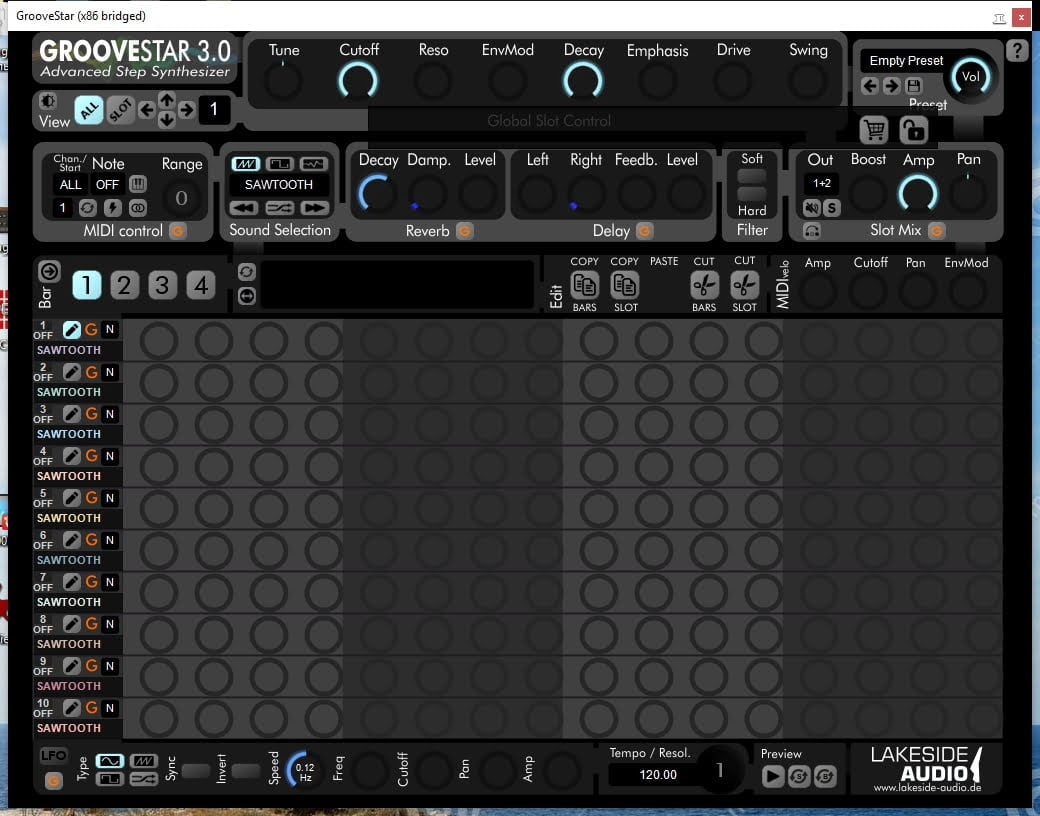Image resolution: width=1040 pixels, height=816 pixels.
Task: Click Copy Bars in the Edit section
Action: tap(585, 285)
